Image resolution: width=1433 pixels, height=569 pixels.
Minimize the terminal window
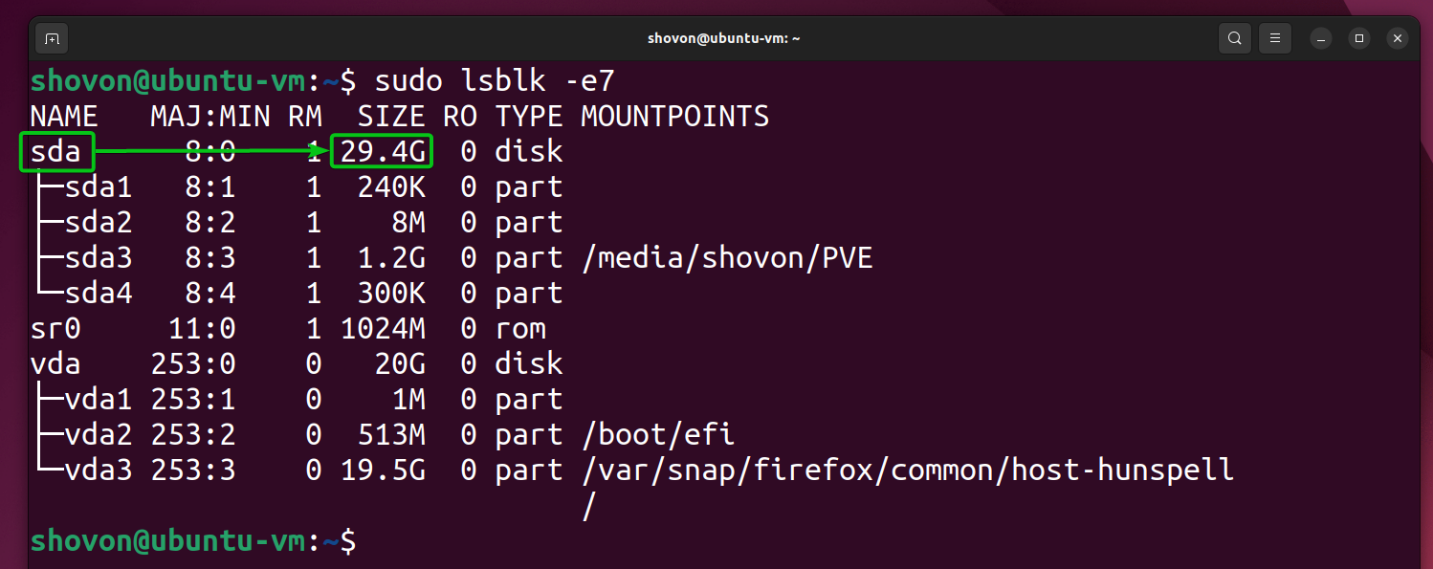(1321, 39)
